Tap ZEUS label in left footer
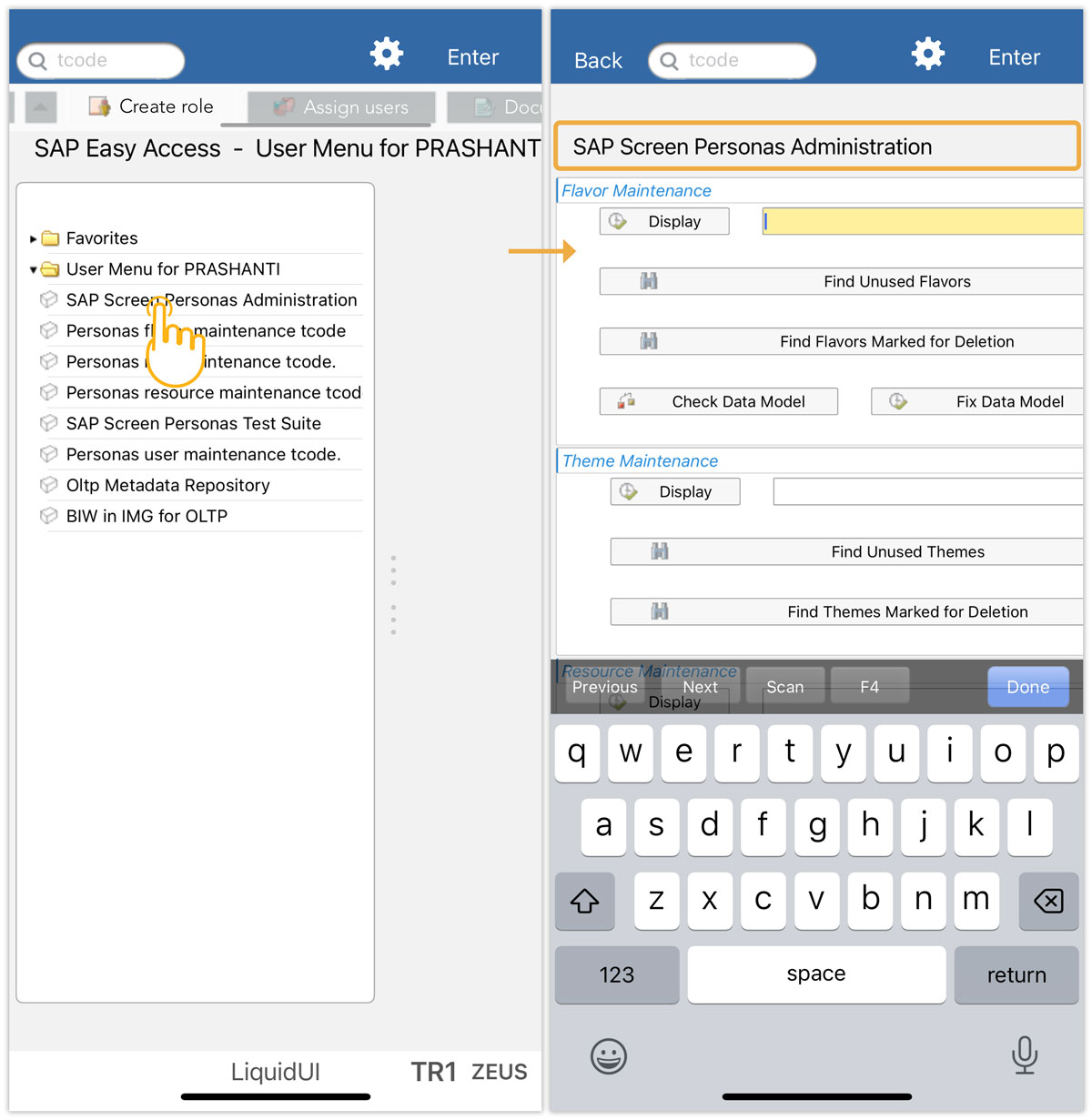 click(499, 1072)
